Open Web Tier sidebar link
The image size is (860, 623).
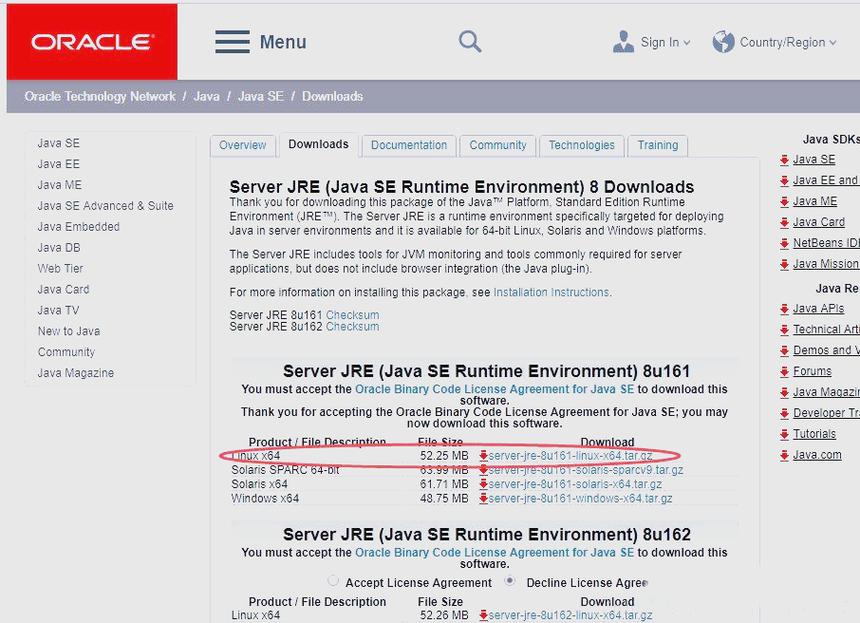pyautogui.click(x=60, y=269)
